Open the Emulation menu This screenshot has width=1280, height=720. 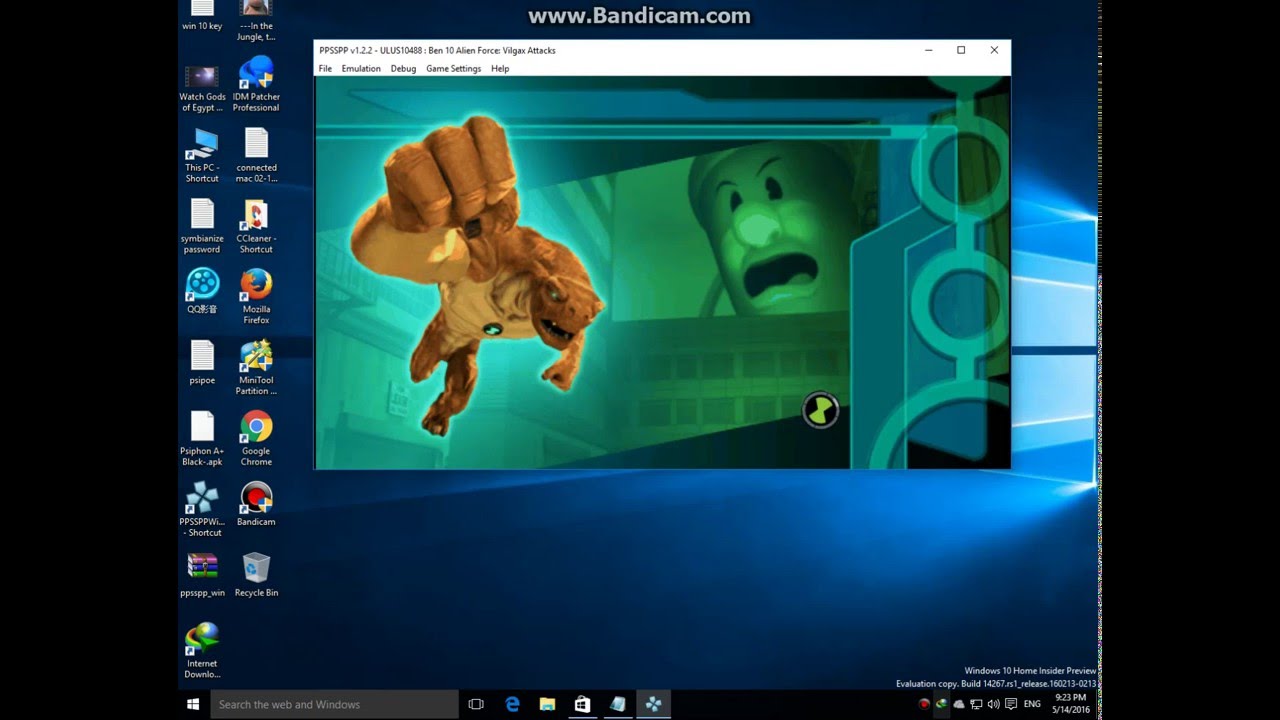pyautogui.click(x=361, y=68)
